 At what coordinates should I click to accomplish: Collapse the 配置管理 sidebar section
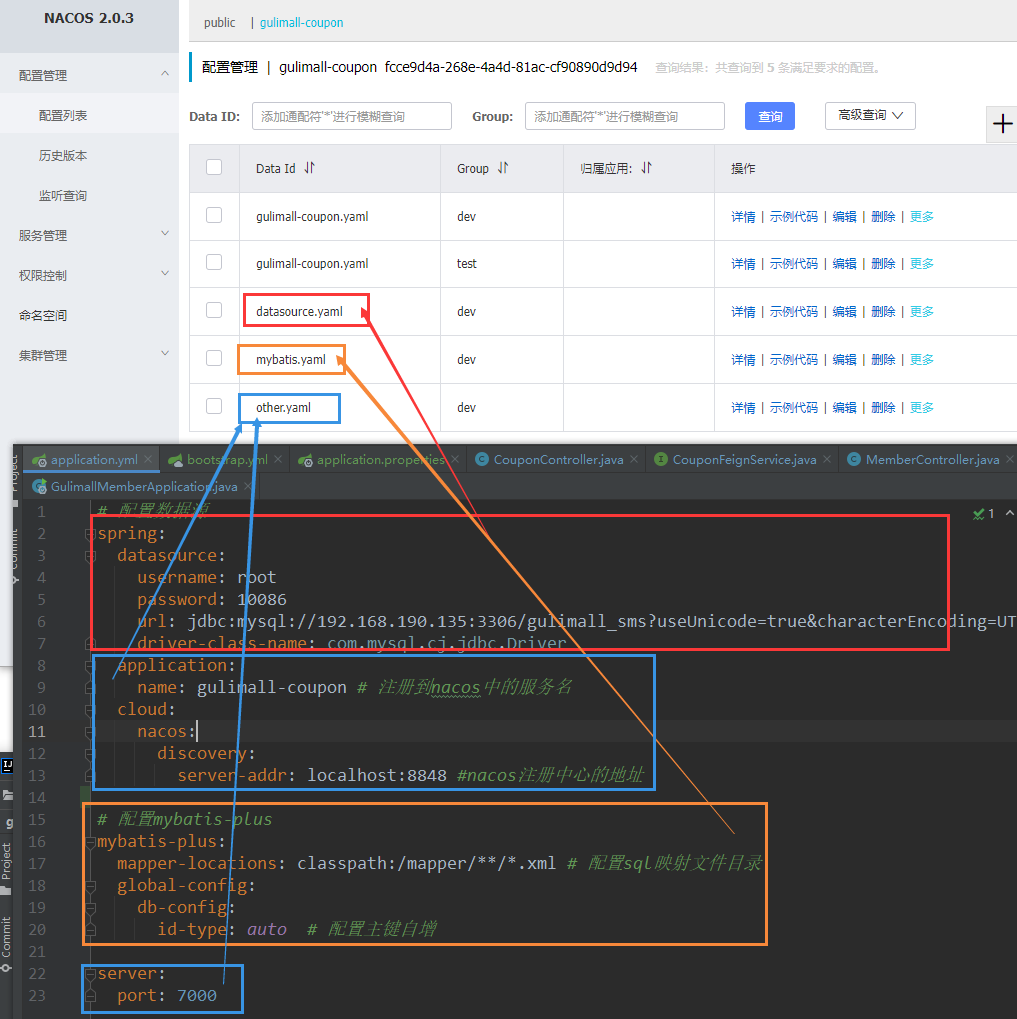[x=89, y=75]
